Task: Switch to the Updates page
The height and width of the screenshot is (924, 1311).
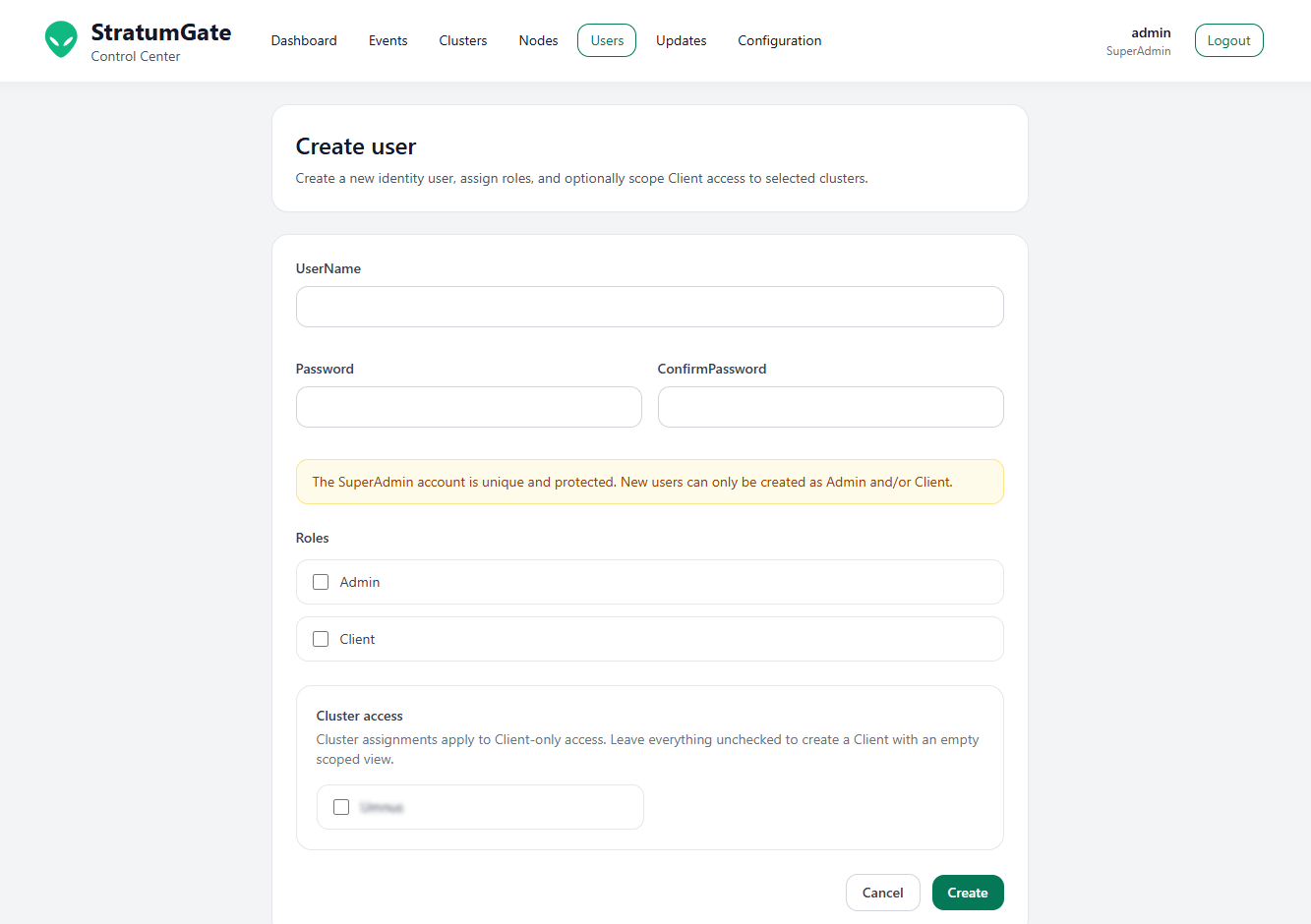Action: [681, 40]
